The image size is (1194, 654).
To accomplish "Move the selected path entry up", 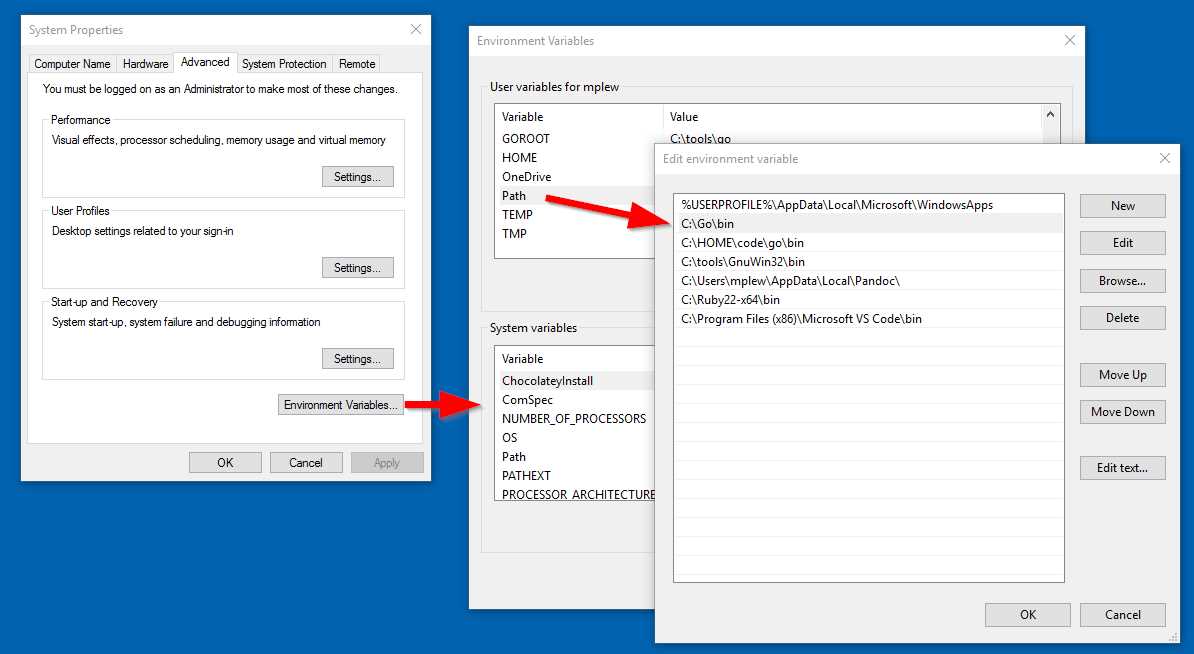I will coord(1122,374).
